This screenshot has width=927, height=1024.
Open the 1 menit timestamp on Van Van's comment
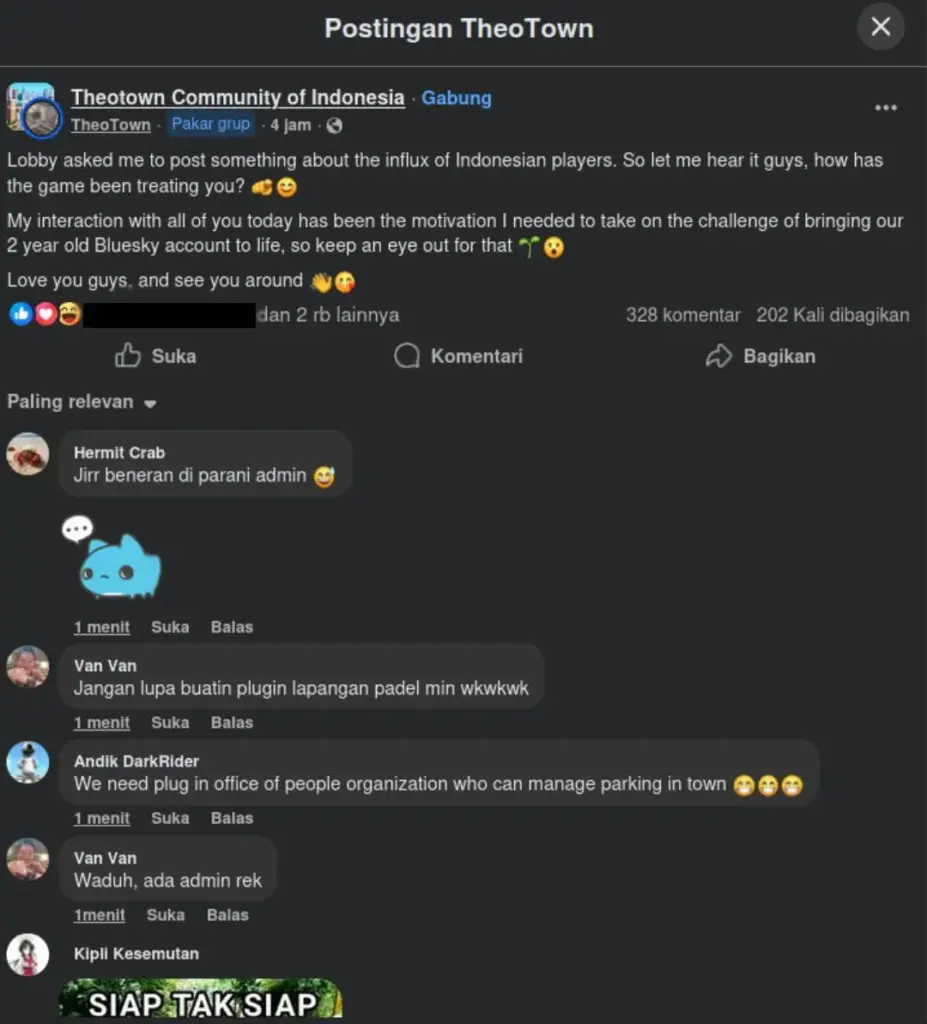(x=101, y=722)
